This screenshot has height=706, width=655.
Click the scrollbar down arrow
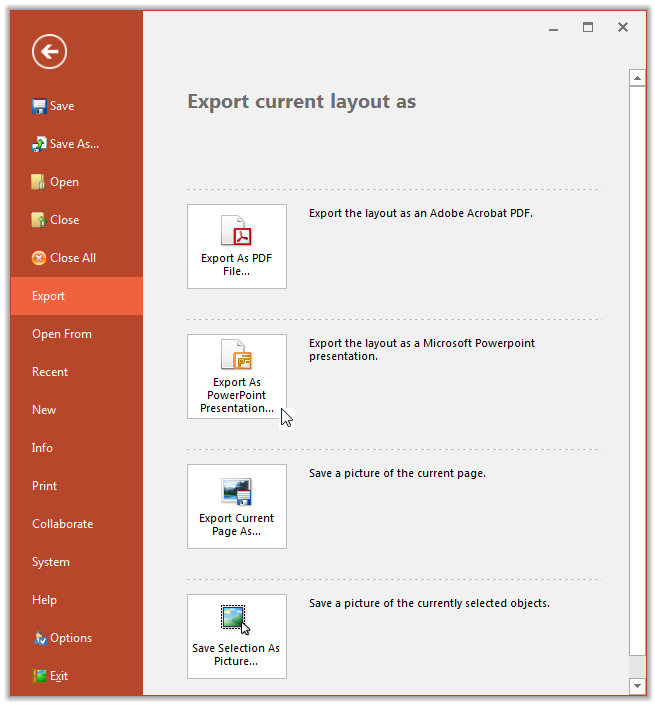637,686
